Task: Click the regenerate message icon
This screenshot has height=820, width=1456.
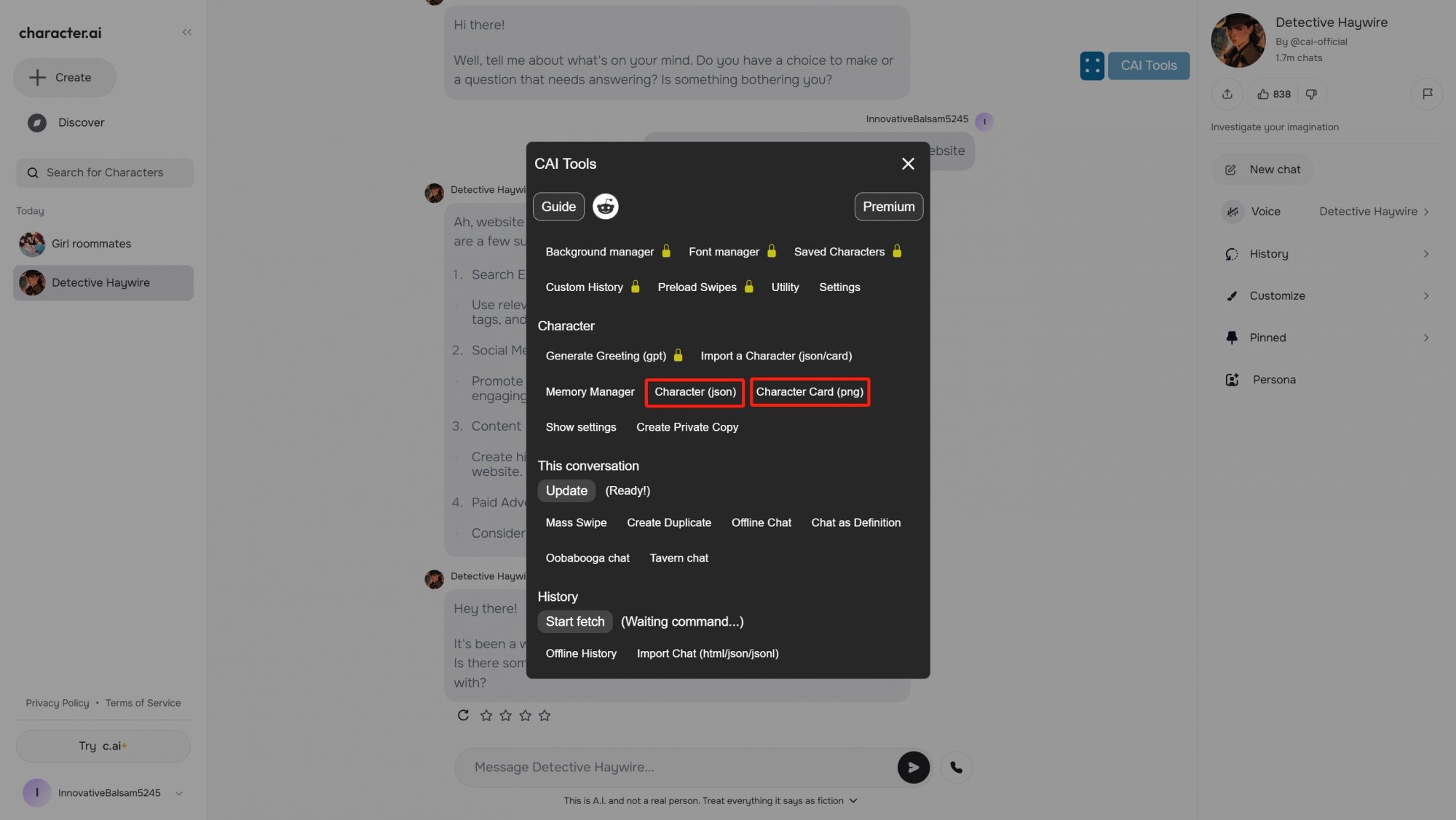Action: click(463, 715)
